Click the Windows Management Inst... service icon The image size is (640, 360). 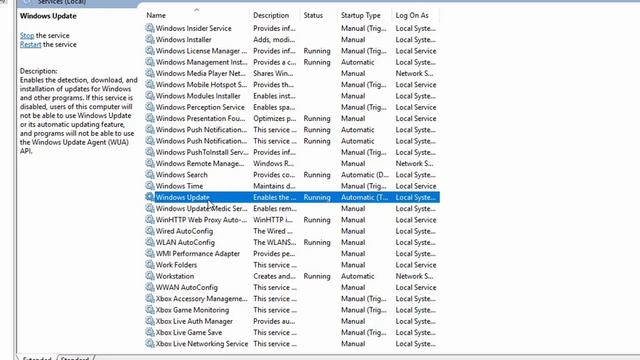coord(150,62)
